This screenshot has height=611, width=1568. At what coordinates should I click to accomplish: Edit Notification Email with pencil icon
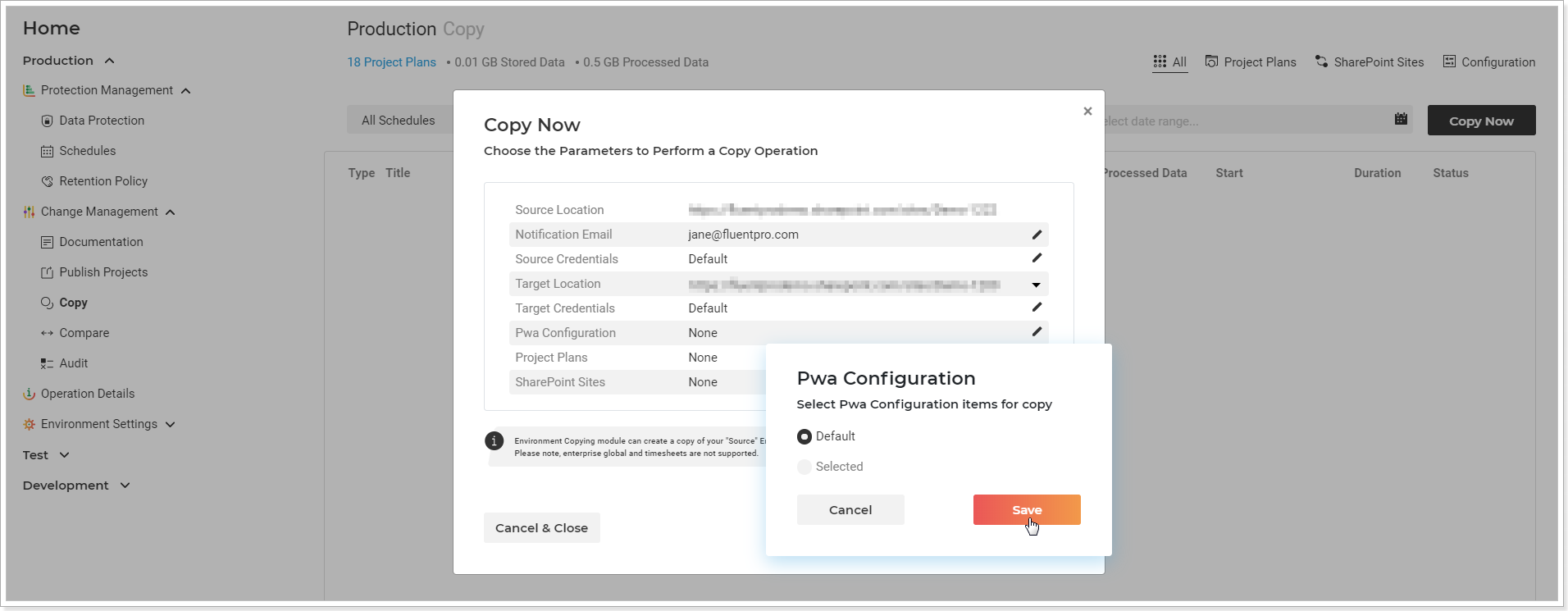pyautogui.click(x=1037, y=235)
